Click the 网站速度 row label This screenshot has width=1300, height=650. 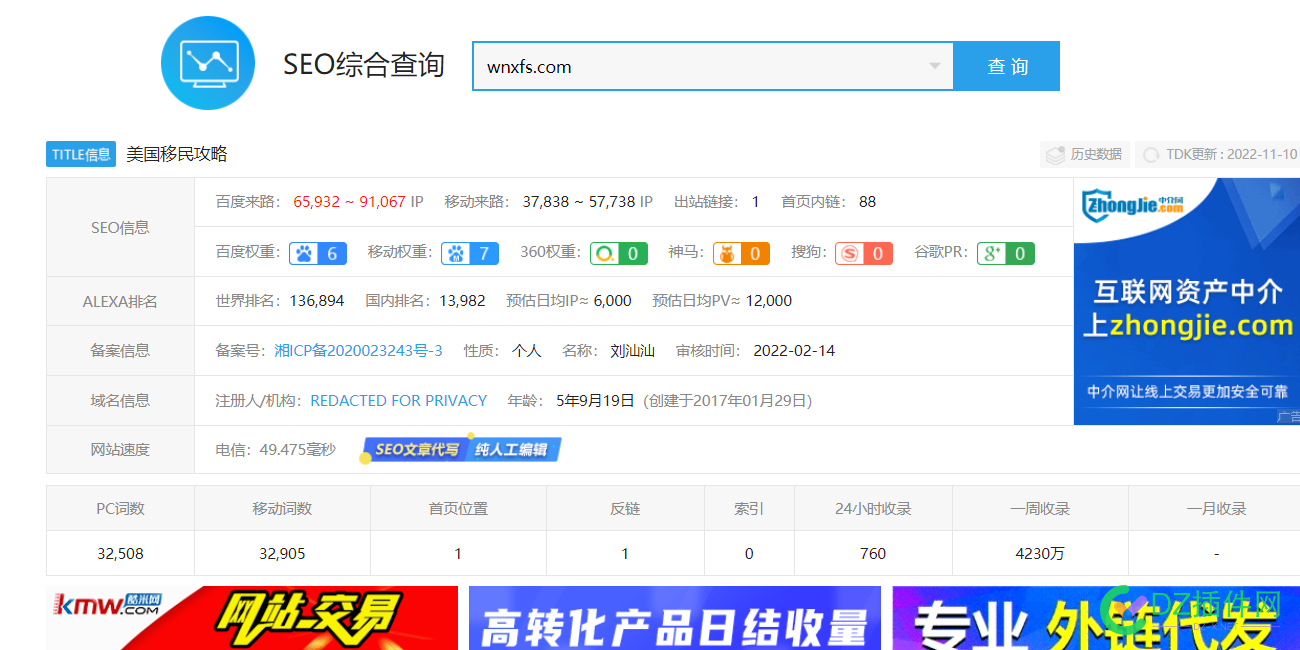pos(120,450)
